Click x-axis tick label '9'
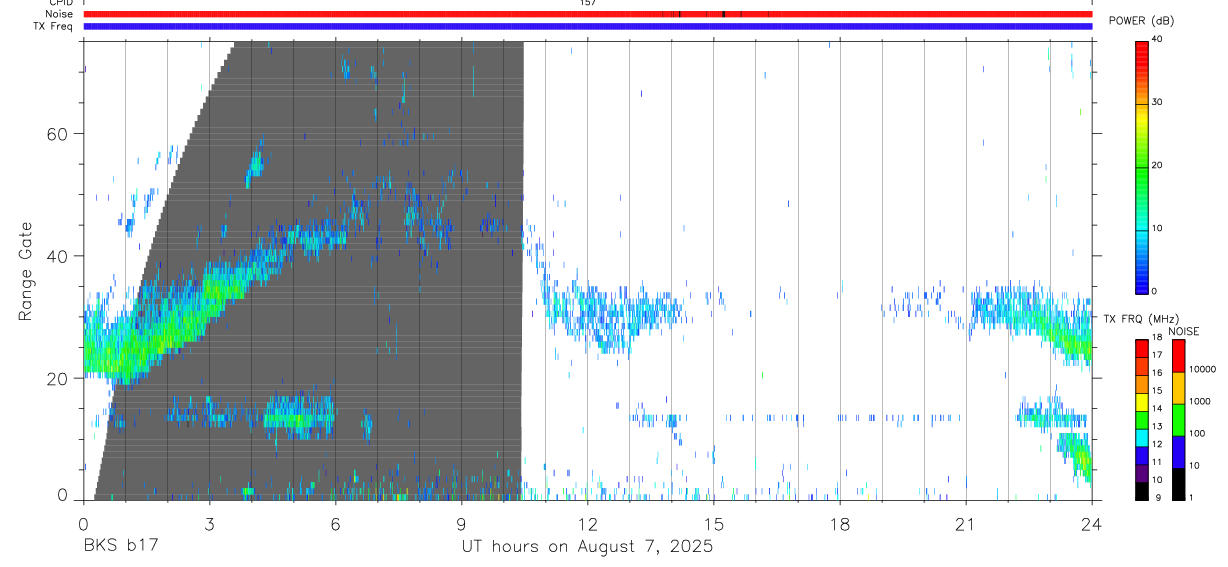The width and height of the screenshot is (1228, 567). [x=461, y=524]
